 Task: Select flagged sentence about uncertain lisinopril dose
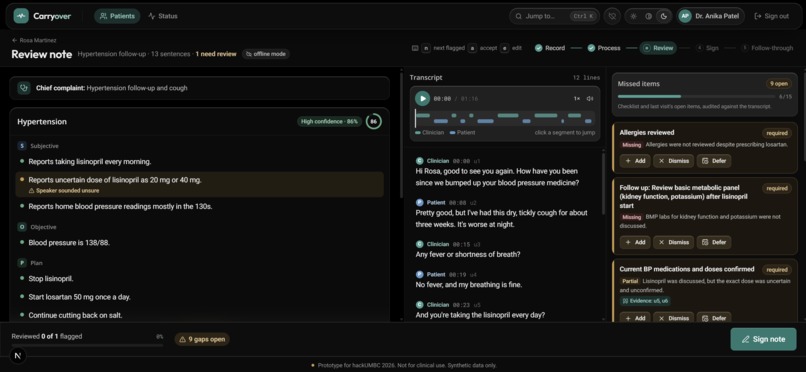199,184
